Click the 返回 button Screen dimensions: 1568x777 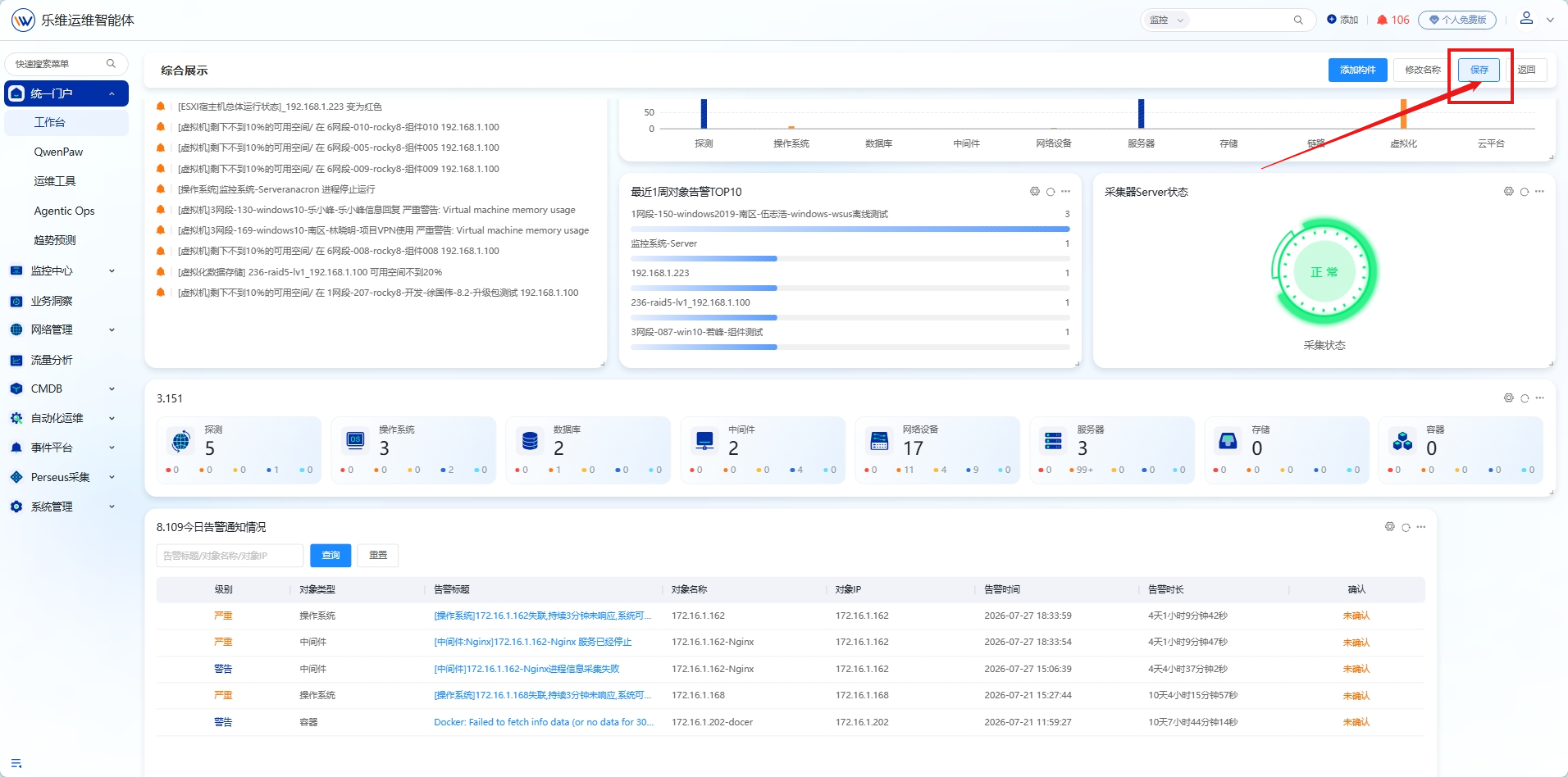point(1526,70)
